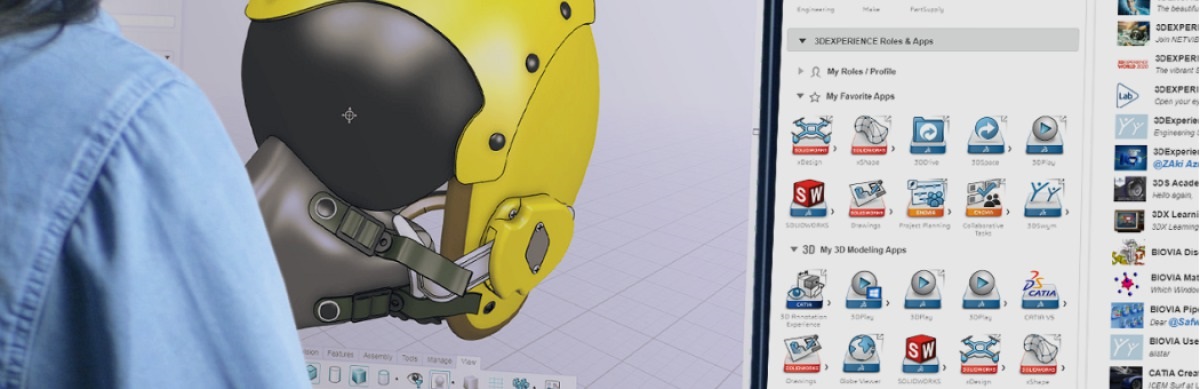Click the eye visibility icon in View toolbar

(414, 379)
